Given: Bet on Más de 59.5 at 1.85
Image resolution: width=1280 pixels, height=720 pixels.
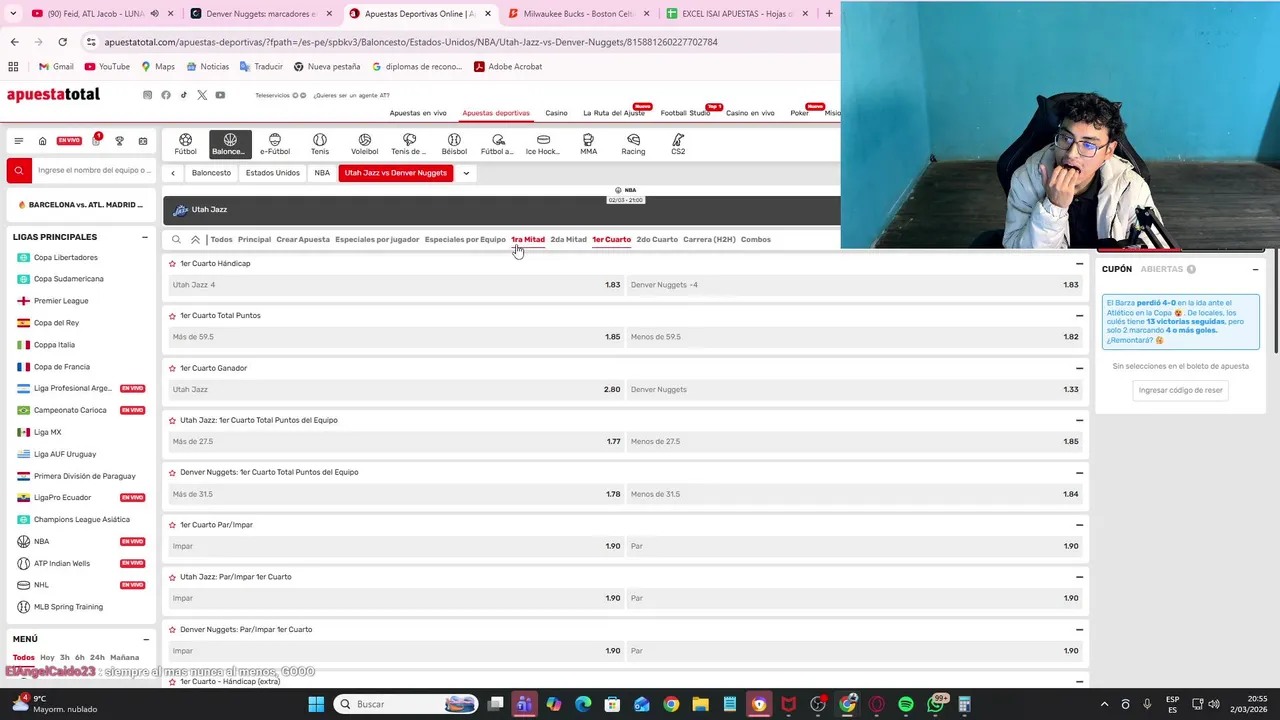Looking at the screenshot, I should click(x=396, y=337).
